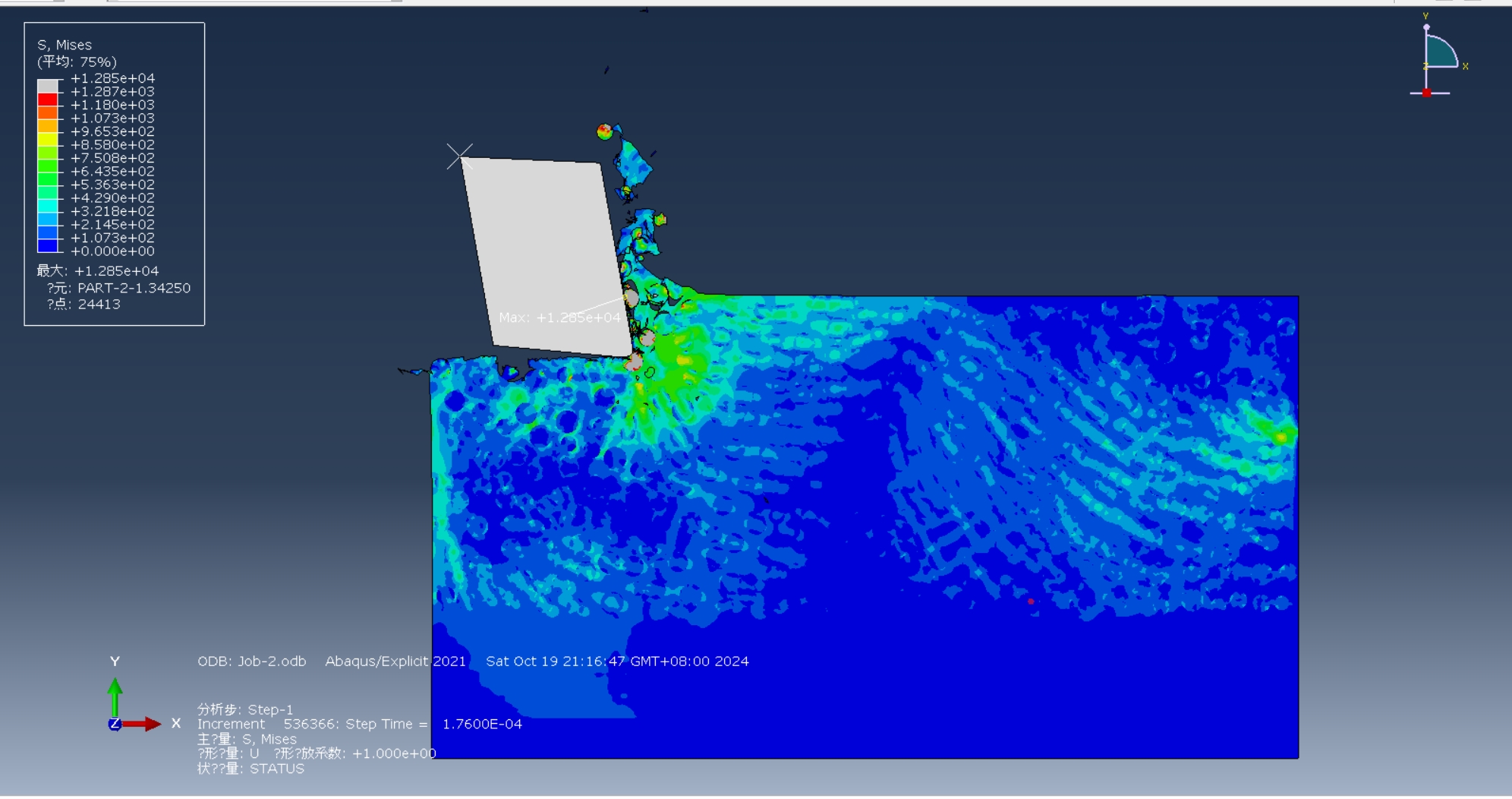Select the reference point cross on the grey tool
This screenshot has width=1512, height=799.
459,156
